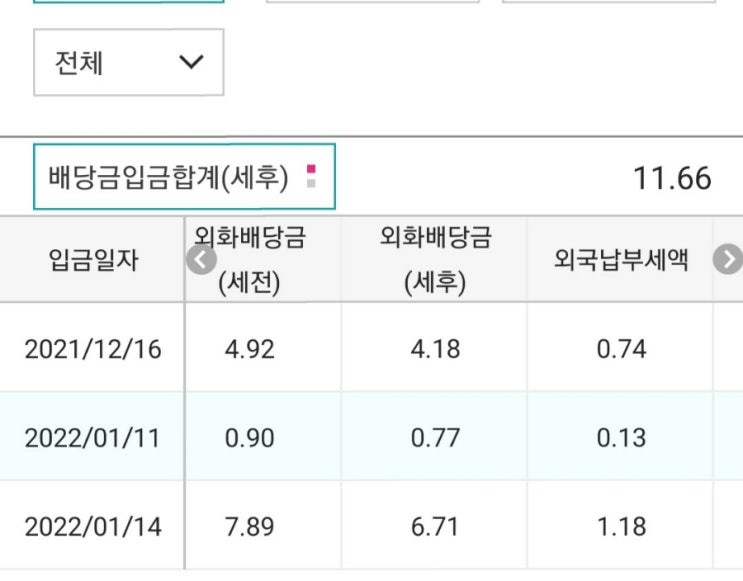Open the 전체 dropdown

128,63
